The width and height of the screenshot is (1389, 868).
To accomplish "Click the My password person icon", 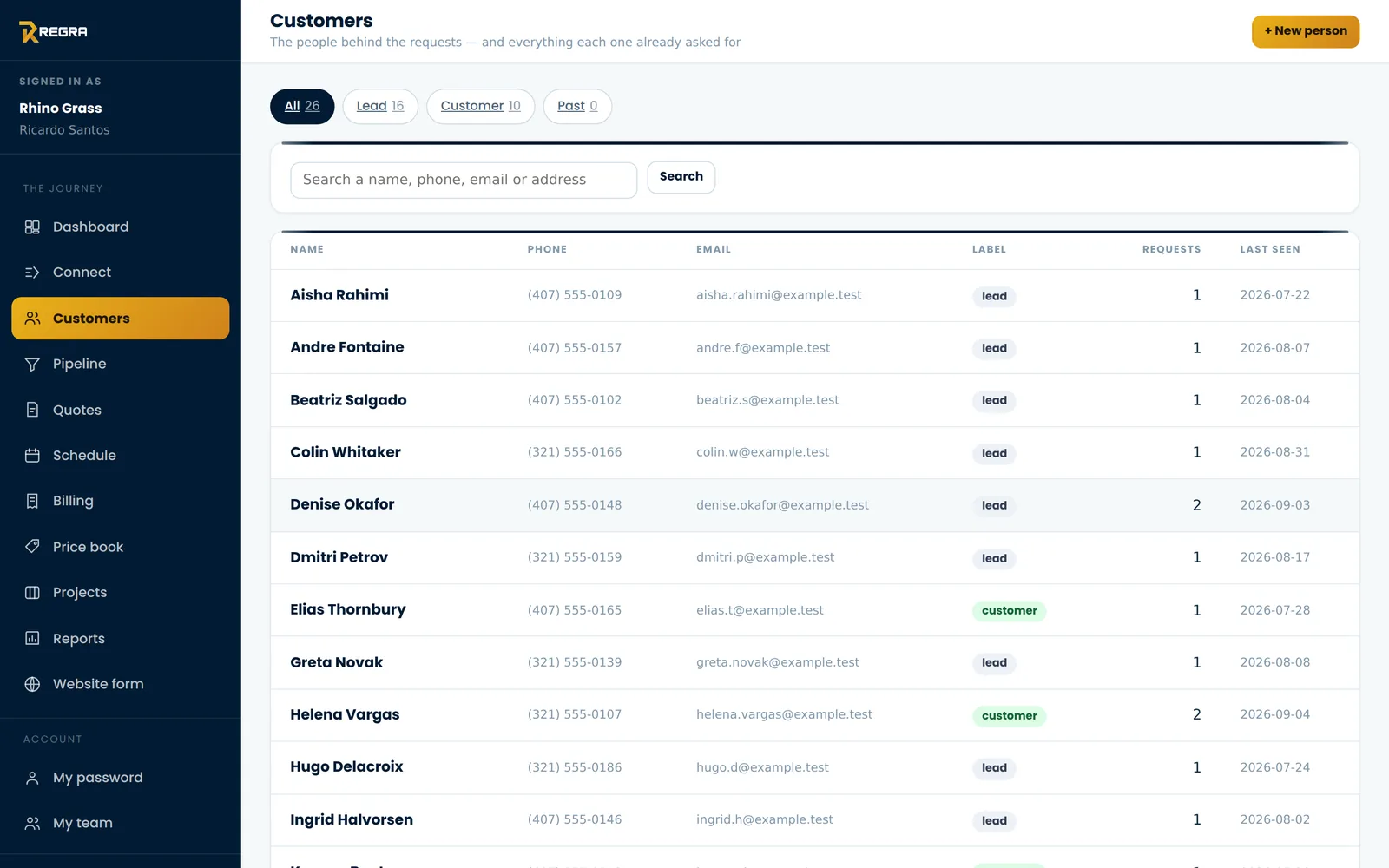I will [x=32, y=778].
